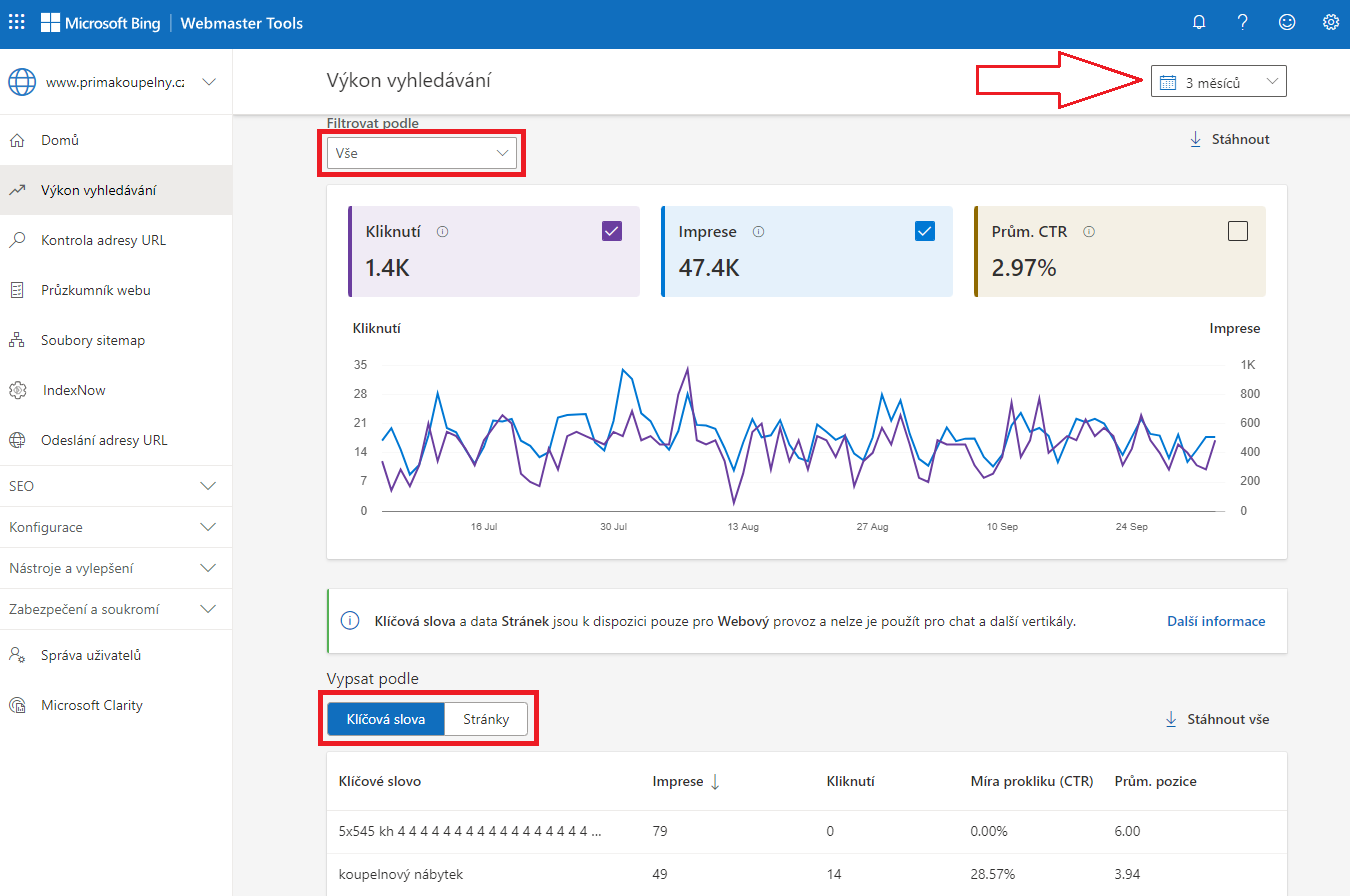1350x896 pixels.
Task: Click the koupelnový nábytek keyword row
Action: pyautogui.click(x=806, y=874)
